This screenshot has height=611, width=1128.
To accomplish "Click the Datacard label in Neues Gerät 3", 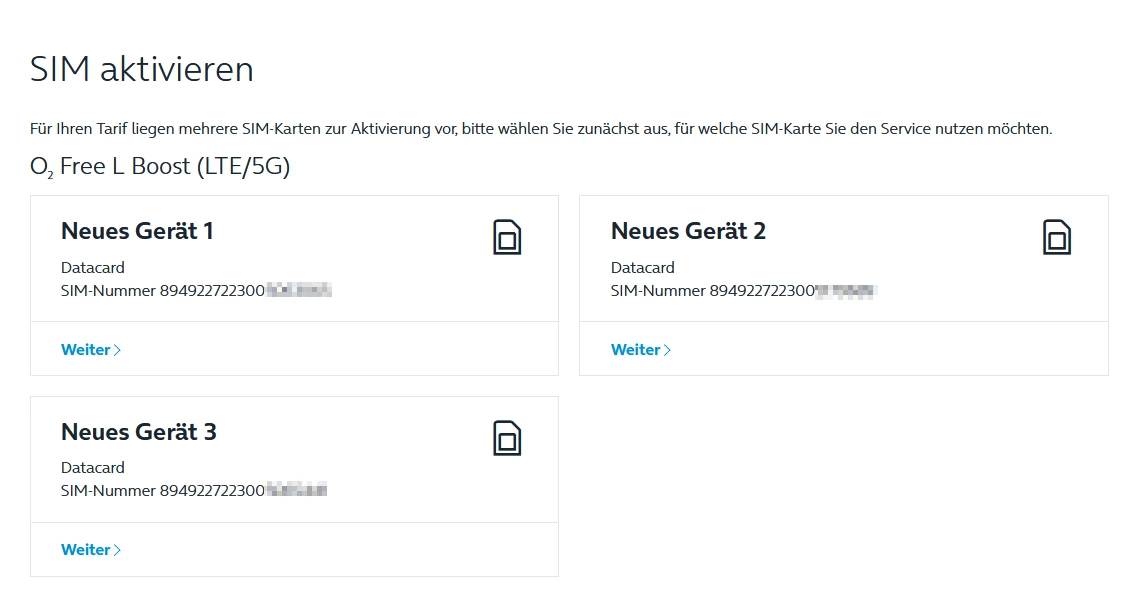I will point(93,468).
